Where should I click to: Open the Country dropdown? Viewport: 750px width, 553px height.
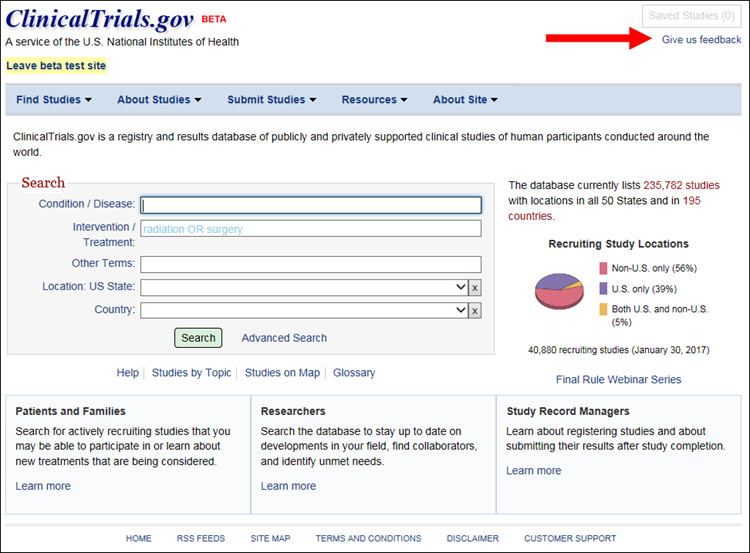pyautogui.click(x=304, y=310)
